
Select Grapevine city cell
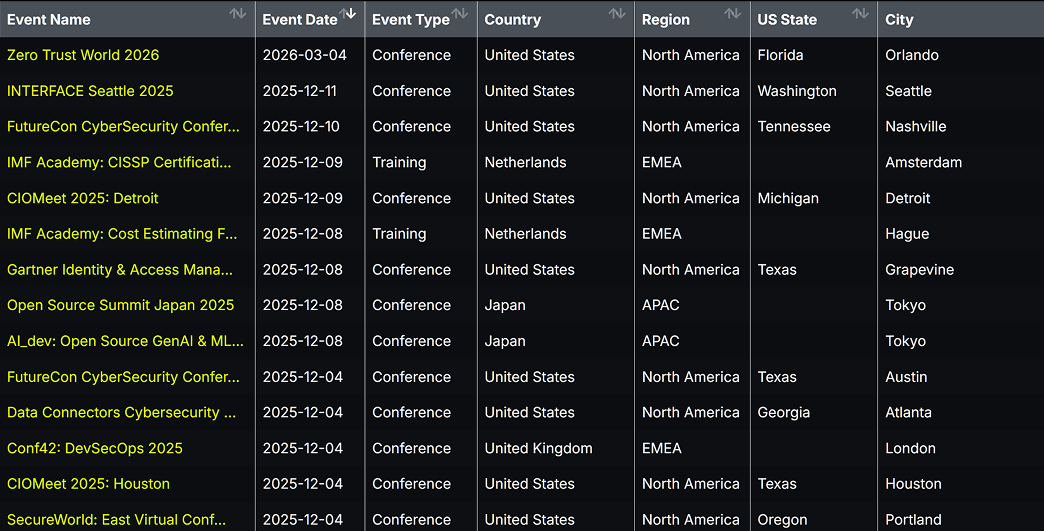coord(919,269)
